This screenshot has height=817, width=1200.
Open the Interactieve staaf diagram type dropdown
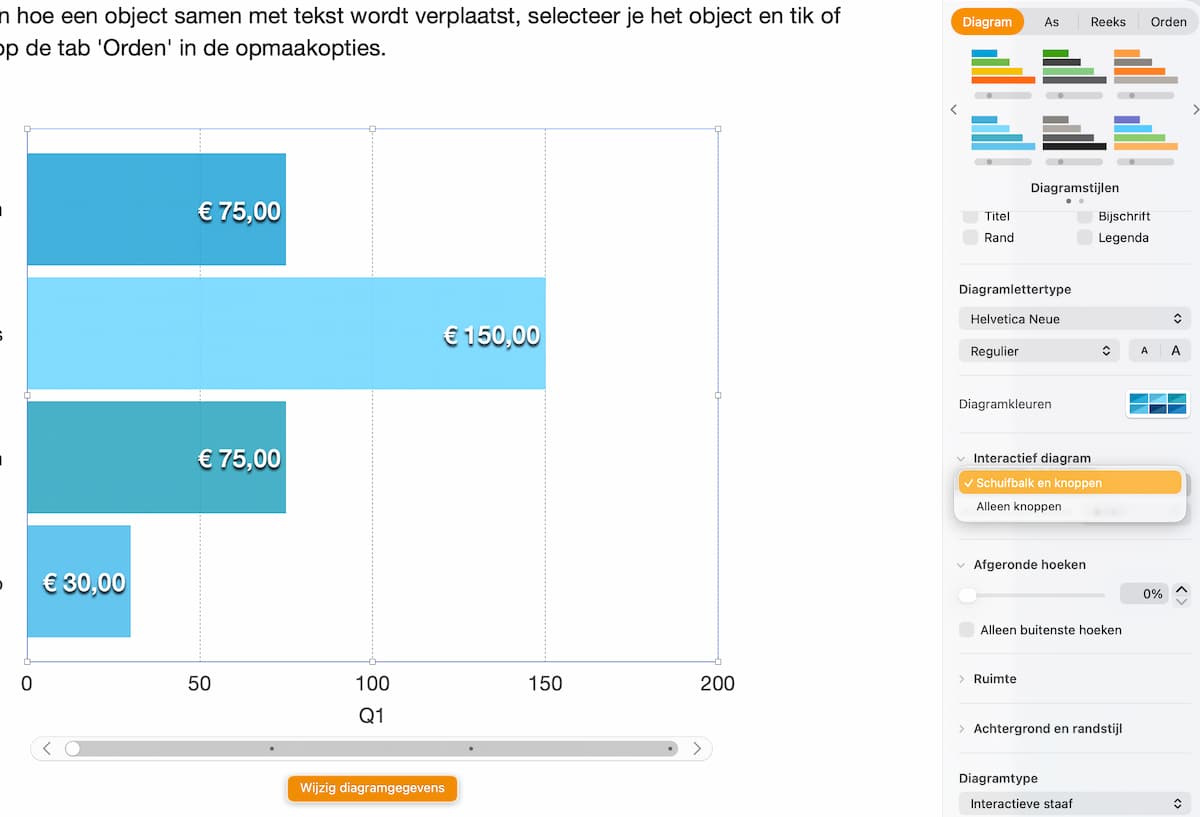pyautogui.click(x=1074, y=803)
